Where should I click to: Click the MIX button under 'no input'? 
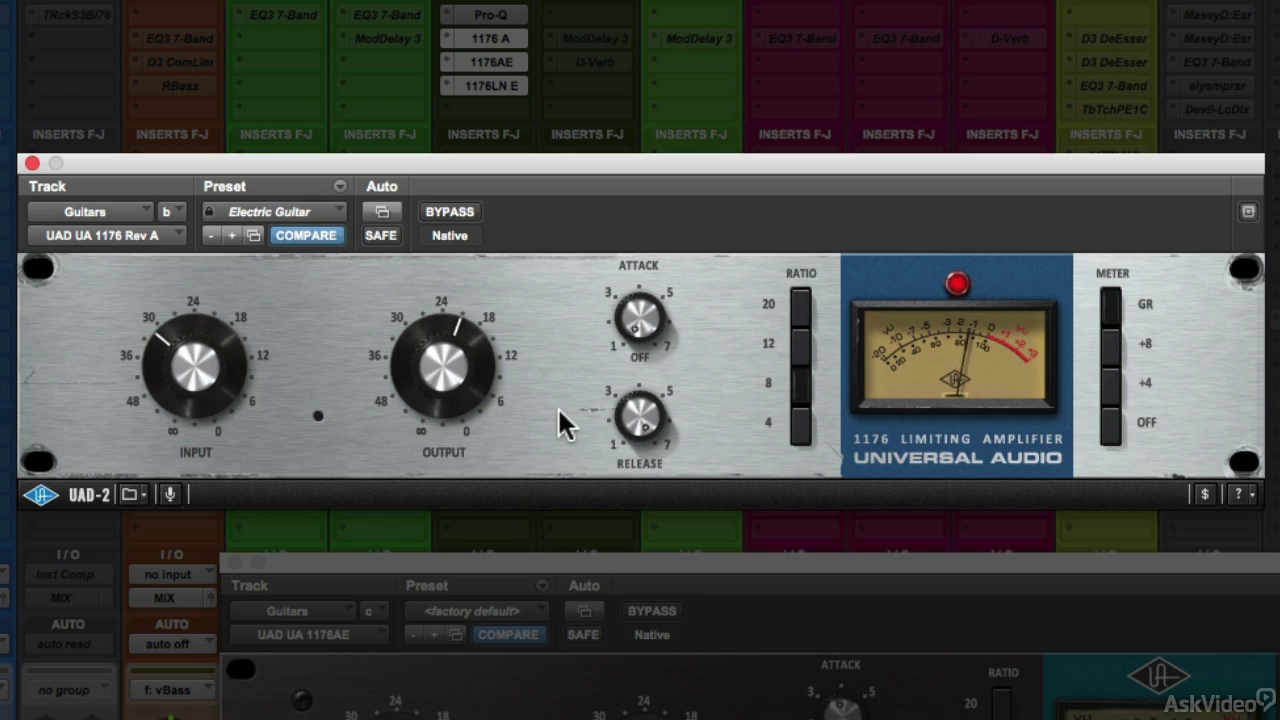coord(165,598)
